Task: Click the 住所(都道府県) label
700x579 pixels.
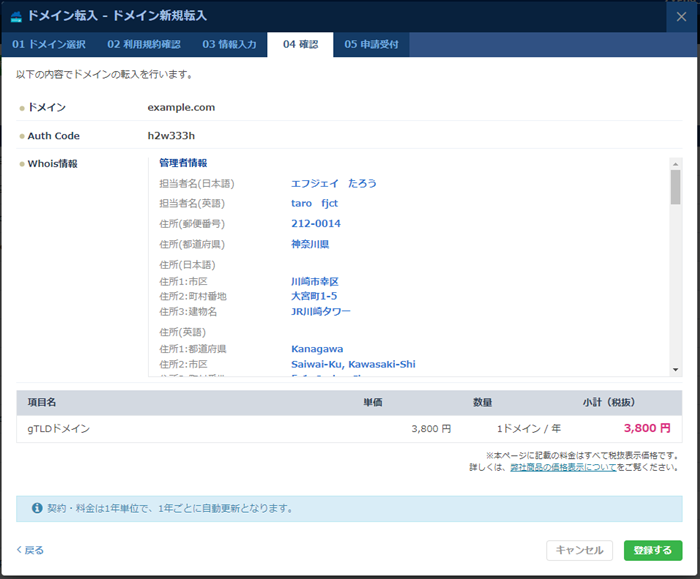Action: [192, 244]
